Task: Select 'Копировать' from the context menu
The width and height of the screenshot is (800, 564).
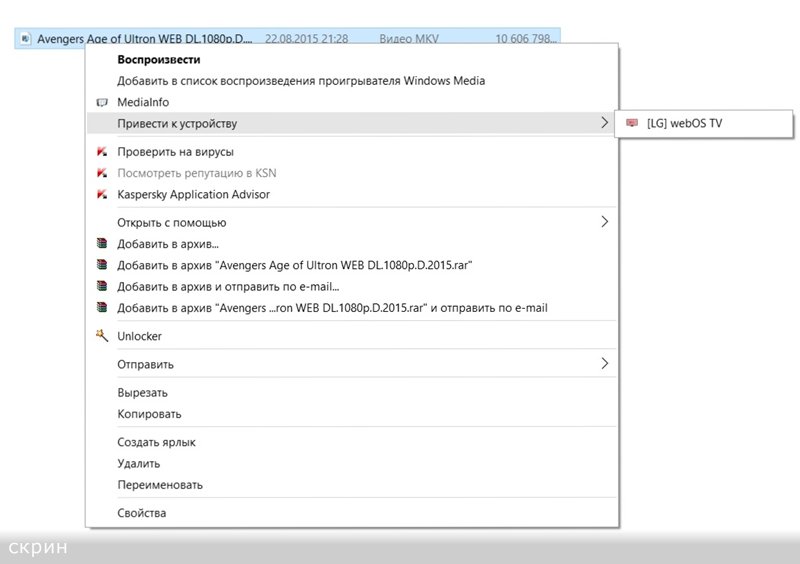Action: tap(149, 414)
